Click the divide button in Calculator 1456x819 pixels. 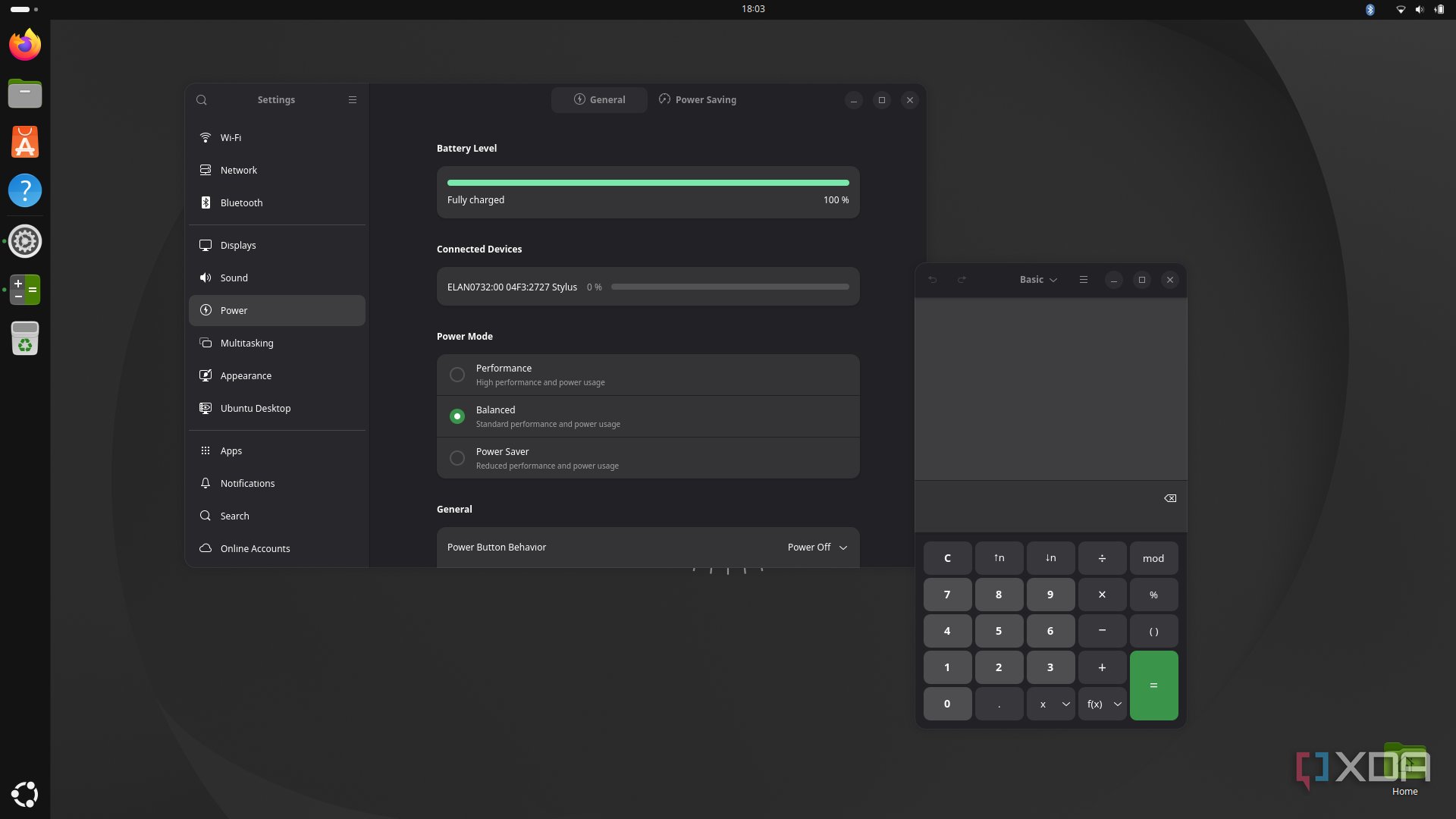click(1102, 558)
